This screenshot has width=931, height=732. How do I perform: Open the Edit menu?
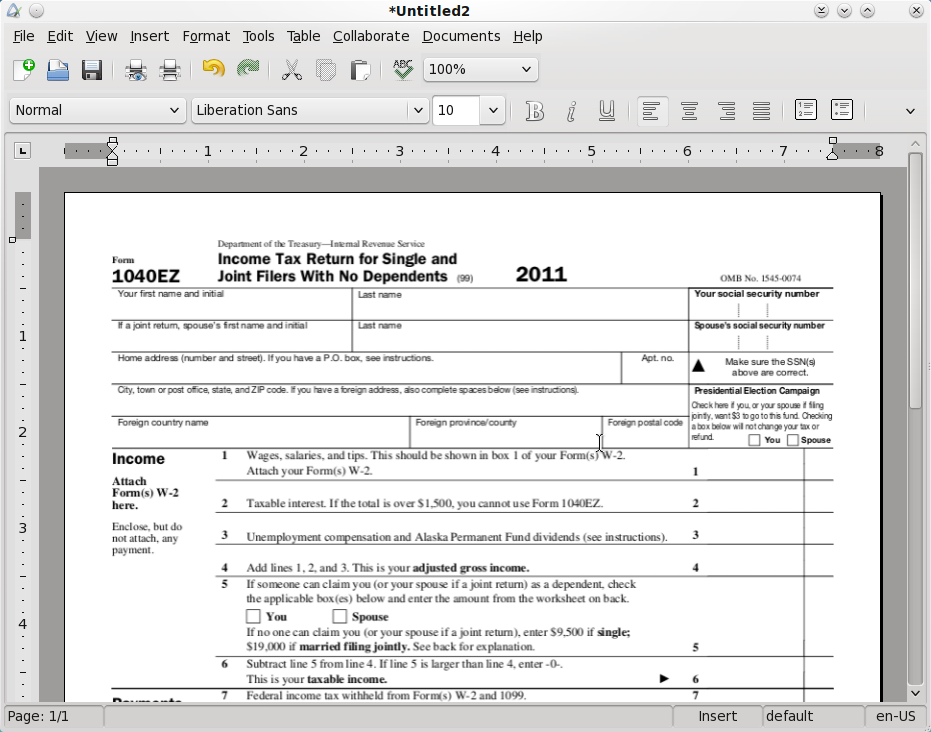(x=60, y=36)
